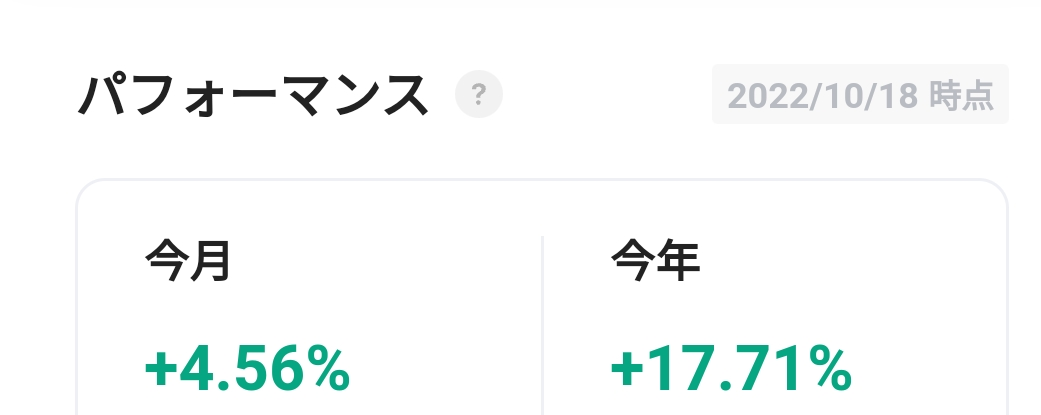This screenshot has width=1041, height=415.
Task: Click the question mark help icon
Action: click(x=478, y=95)
